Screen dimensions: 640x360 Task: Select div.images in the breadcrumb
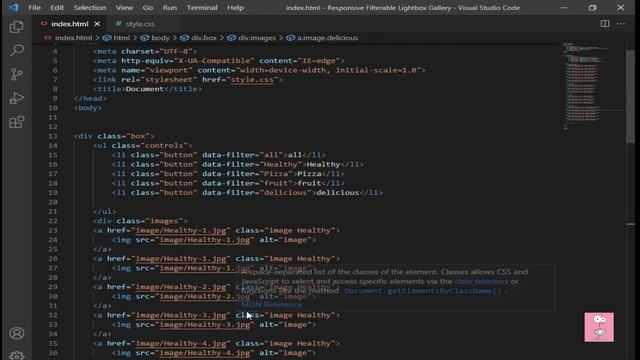point(257,38)
